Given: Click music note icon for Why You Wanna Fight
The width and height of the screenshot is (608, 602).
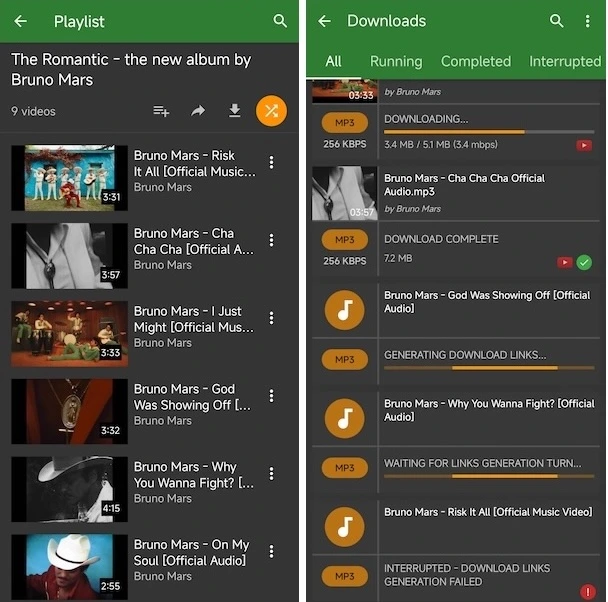Looking at the screenshot, I should tap(345, 419).
